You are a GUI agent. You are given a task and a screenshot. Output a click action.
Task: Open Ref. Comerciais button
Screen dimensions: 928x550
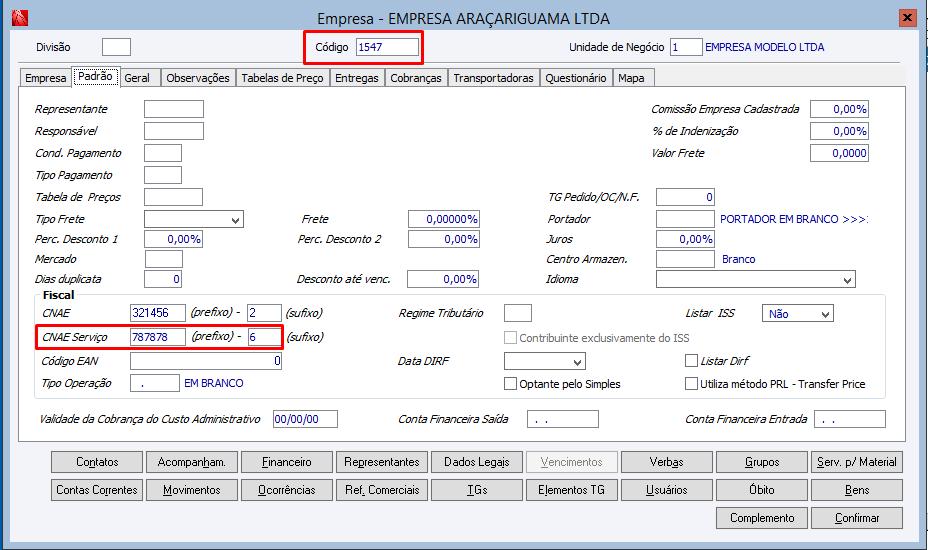(382, 490)
